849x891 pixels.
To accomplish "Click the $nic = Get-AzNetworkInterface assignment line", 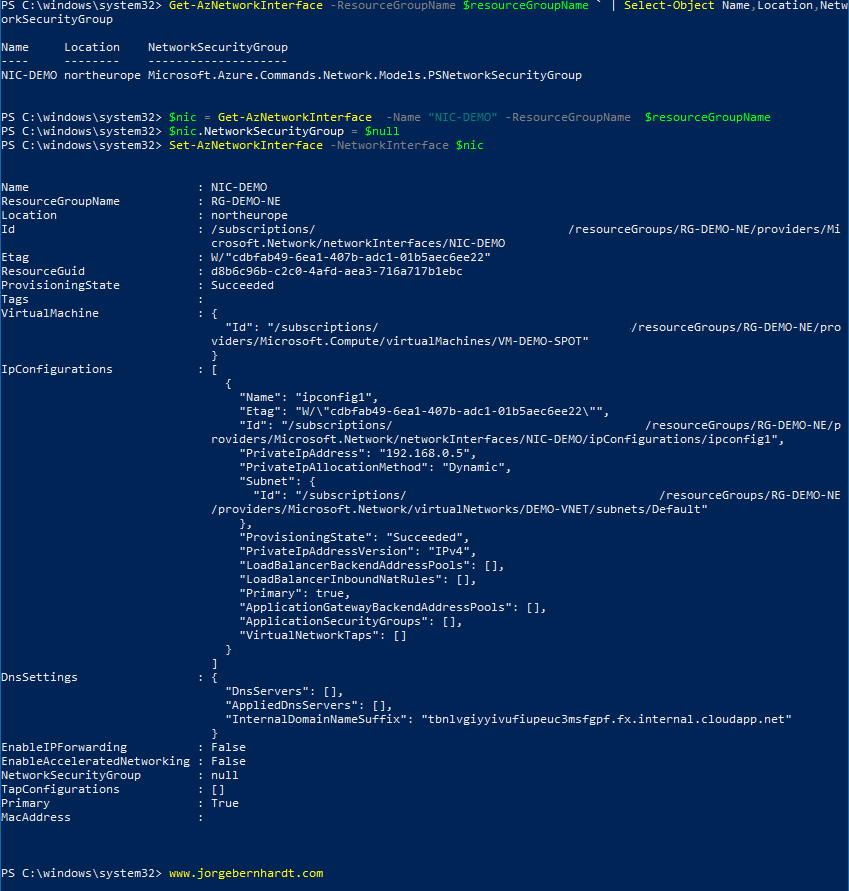I will [469, 117].
